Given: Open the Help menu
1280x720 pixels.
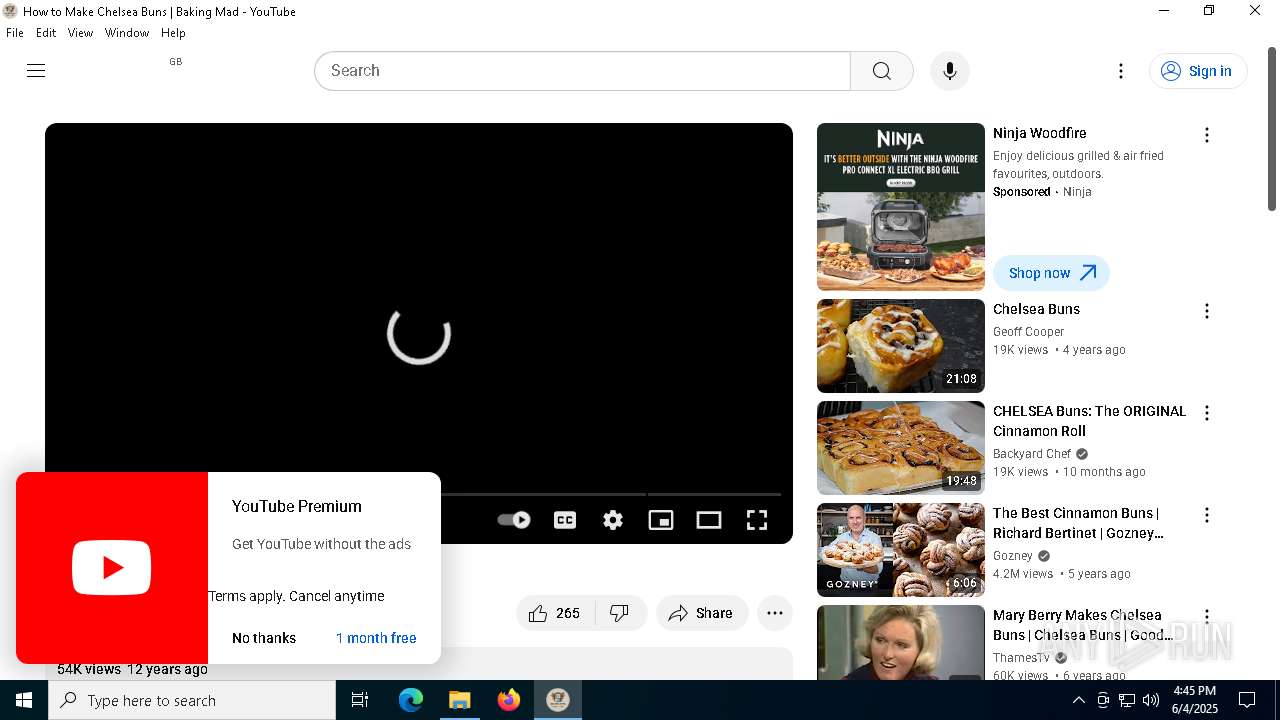Looking at the screenshot, I should pyautogui.click(x=173, y=33).
